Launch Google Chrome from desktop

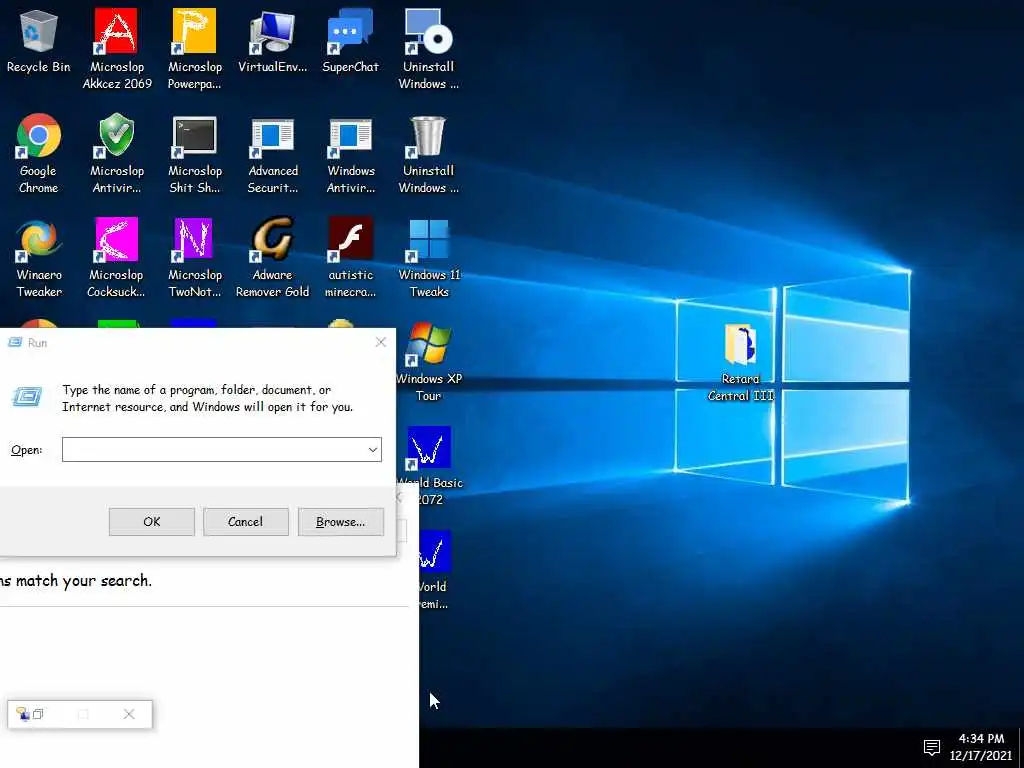point(39,153)
